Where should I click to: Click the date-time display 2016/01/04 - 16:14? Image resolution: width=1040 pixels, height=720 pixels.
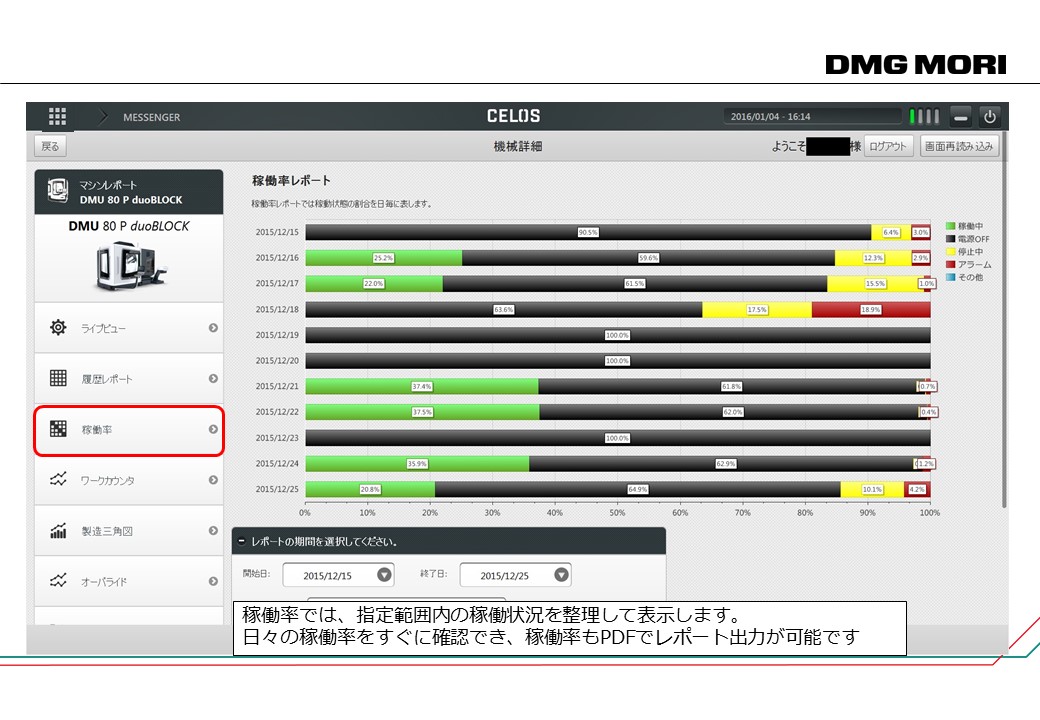[812, 117]
